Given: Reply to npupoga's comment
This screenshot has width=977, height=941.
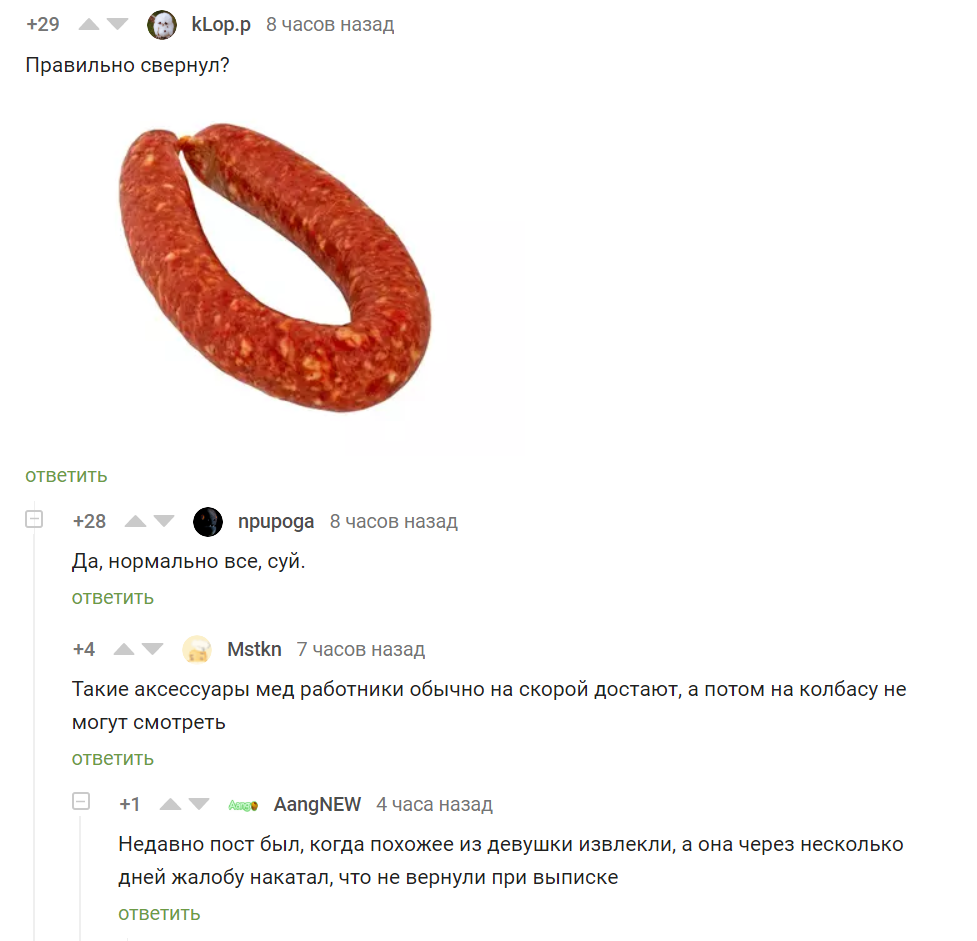Looking at the screenshot, I should [113, 598].
